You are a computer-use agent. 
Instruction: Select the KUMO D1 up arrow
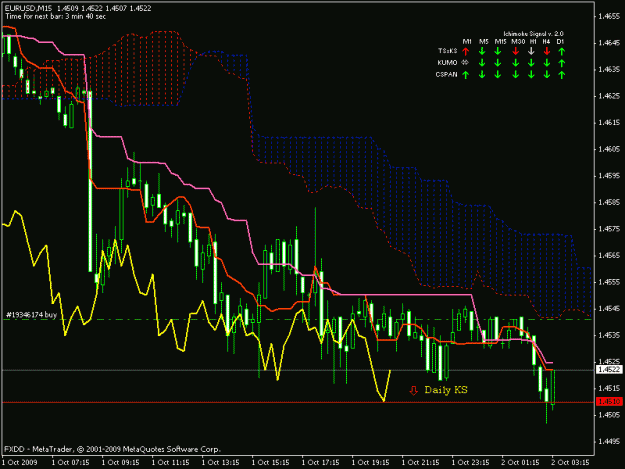coord(562,63)
